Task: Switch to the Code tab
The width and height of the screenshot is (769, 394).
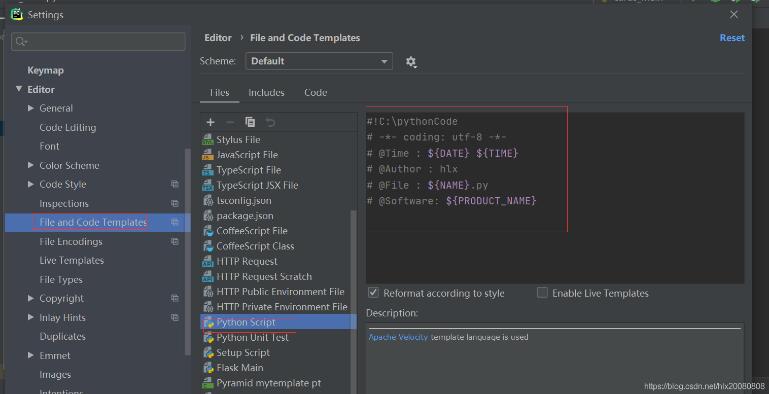Action: [315, 92]
